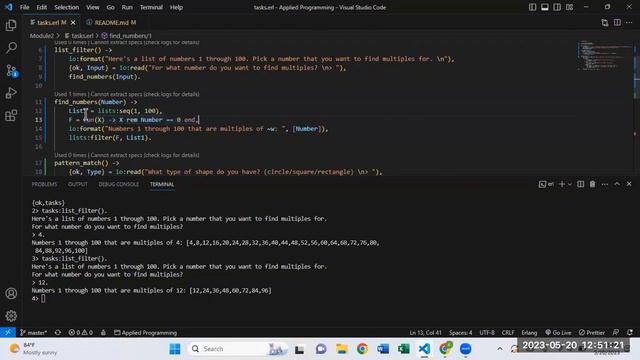Open the Run and Debug view

pyautogui.click(x=11, y=93)
